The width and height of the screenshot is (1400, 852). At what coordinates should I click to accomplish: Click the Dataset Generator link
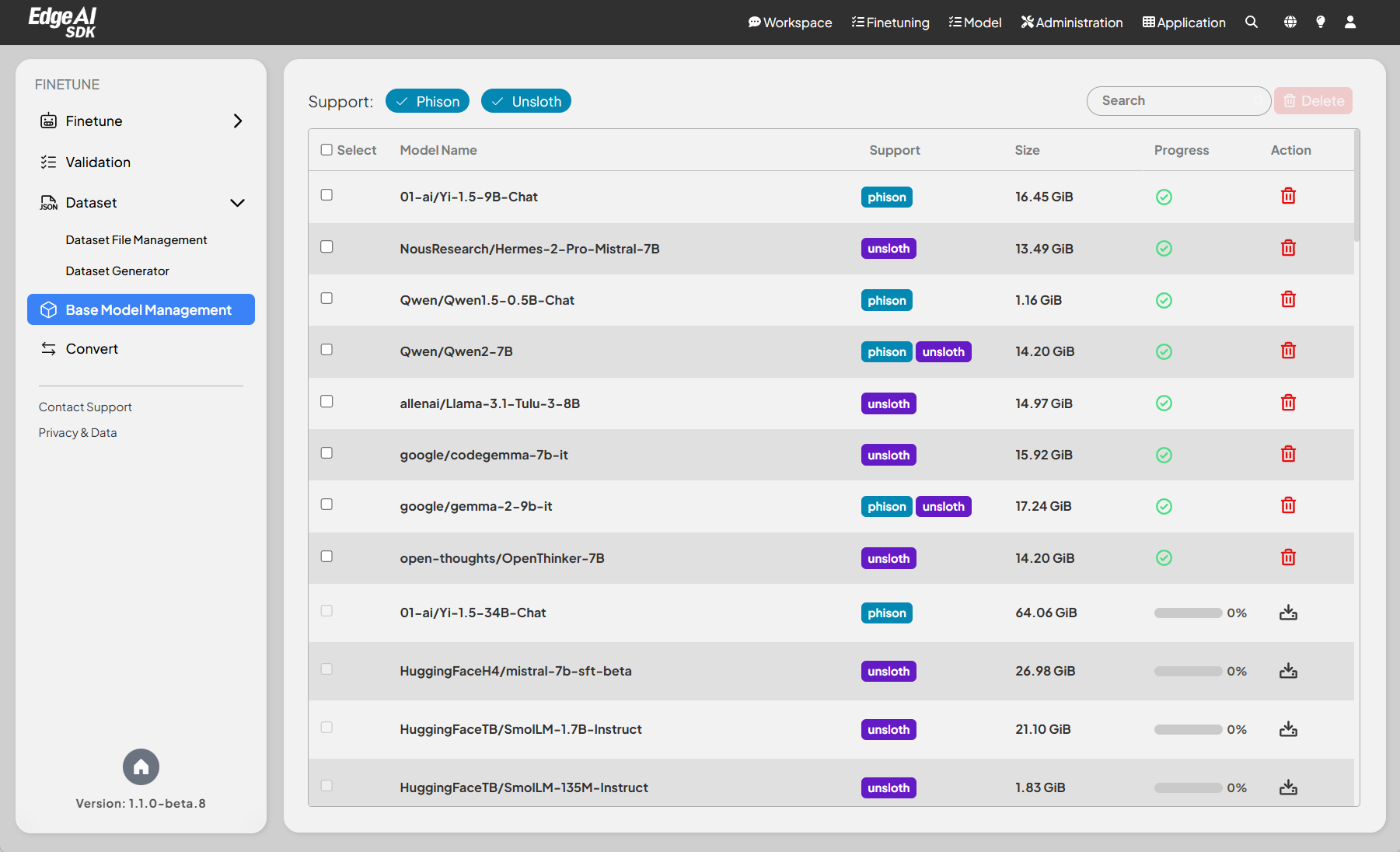pyautogui.click(x=117, y=271)
